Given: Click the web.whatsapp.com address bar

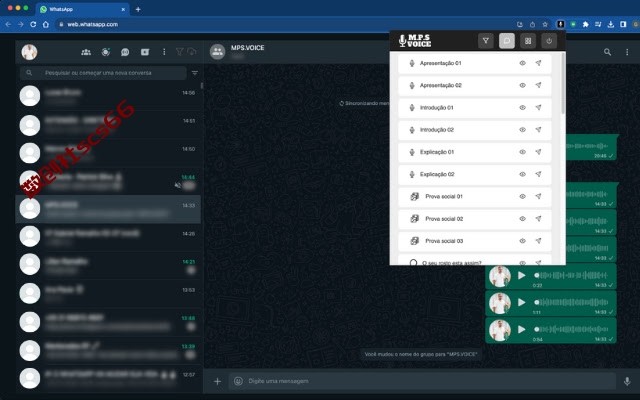Looking at the screenshot, I should (286, 24).
